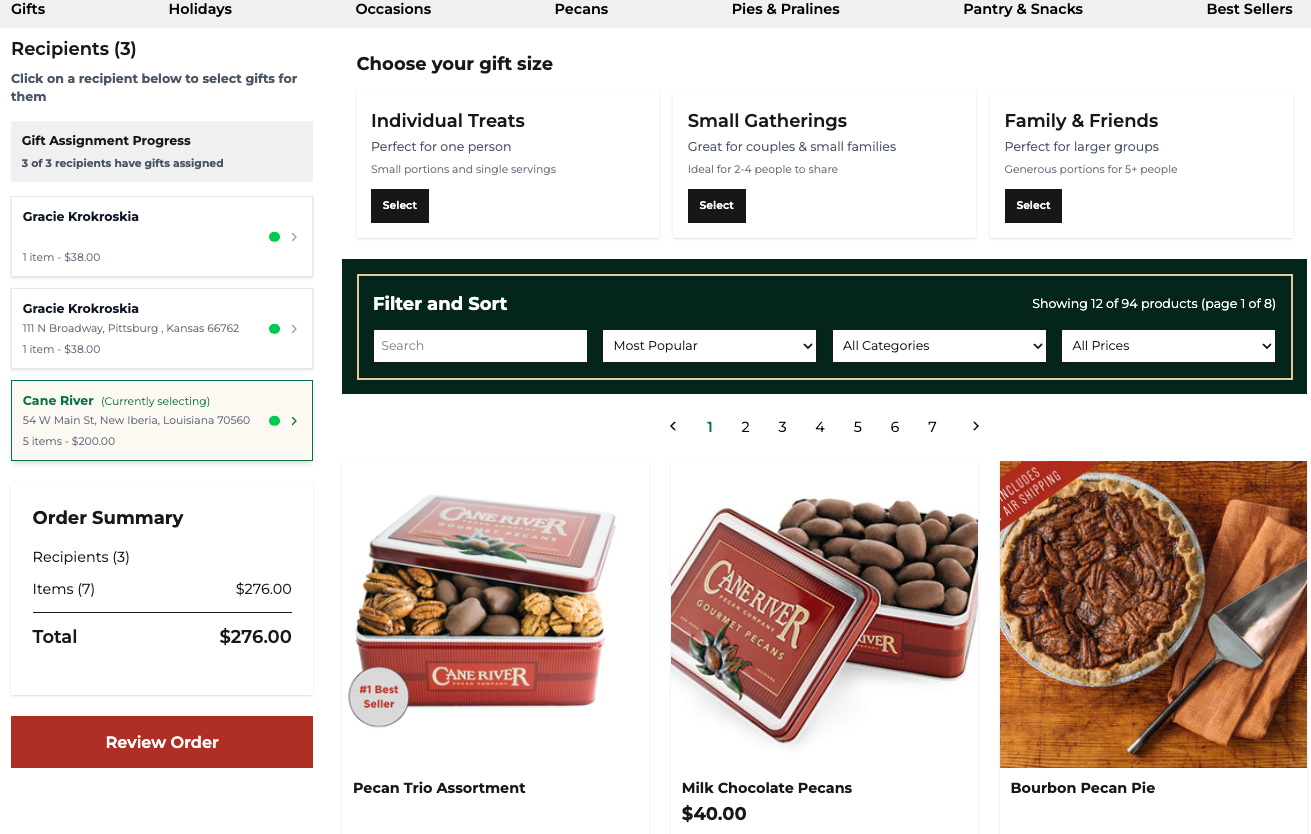
Task: Go to page 4 of products
Action: click(820, 427)
